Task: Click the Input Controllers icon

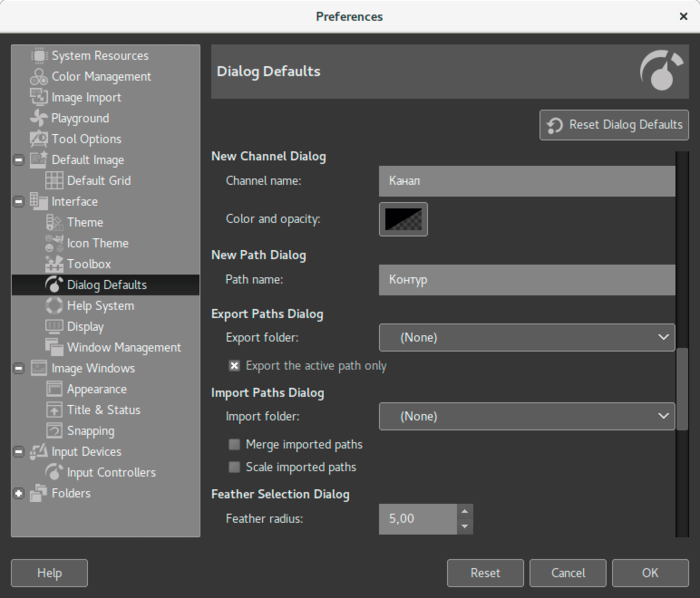Action: click(54, 472)
